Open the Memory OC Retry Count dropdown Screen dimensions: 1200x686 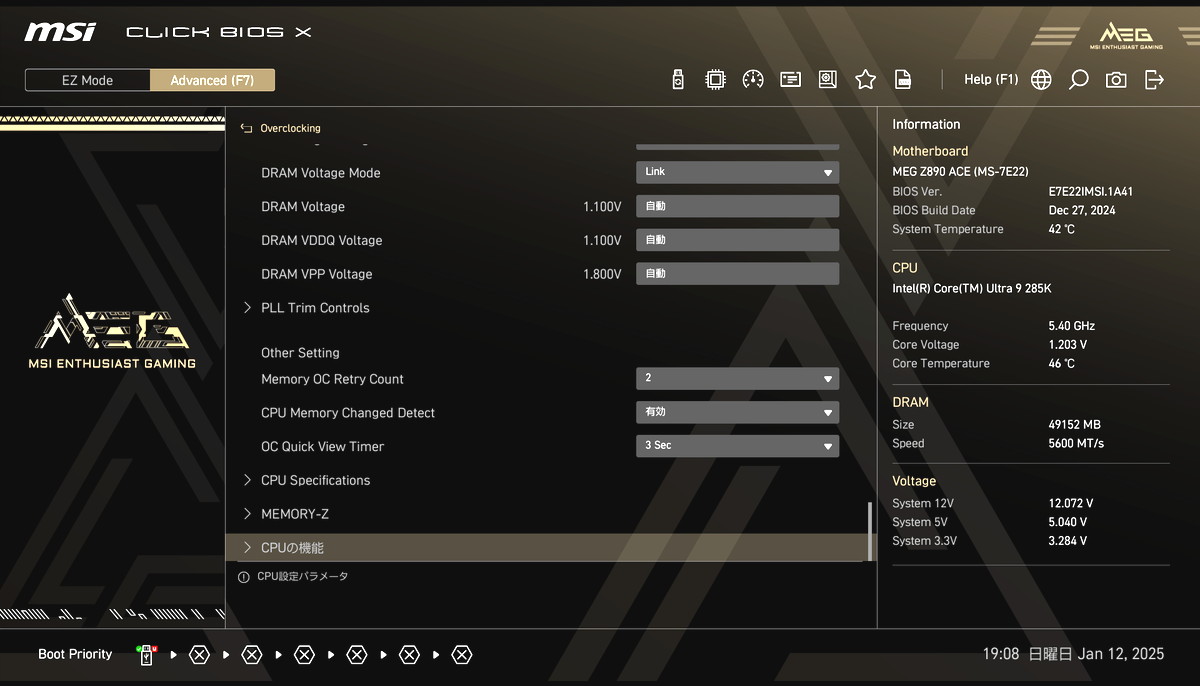tap(738, 379)
